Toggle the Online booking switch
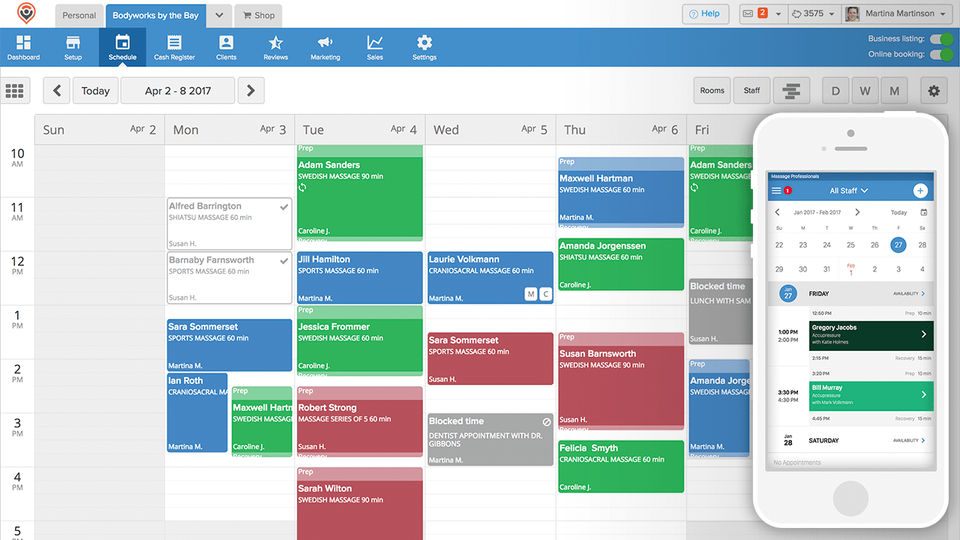 941,54
